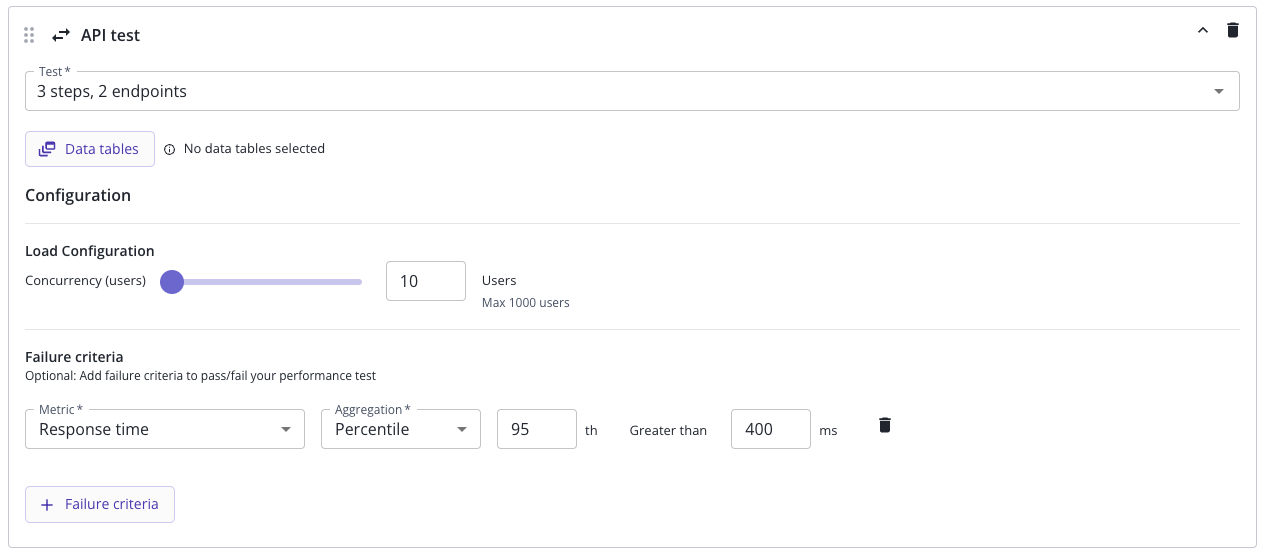This screenshot has width=1267, height=553.
Task: Delete the response time failure criterion
Action: point(885,425)
